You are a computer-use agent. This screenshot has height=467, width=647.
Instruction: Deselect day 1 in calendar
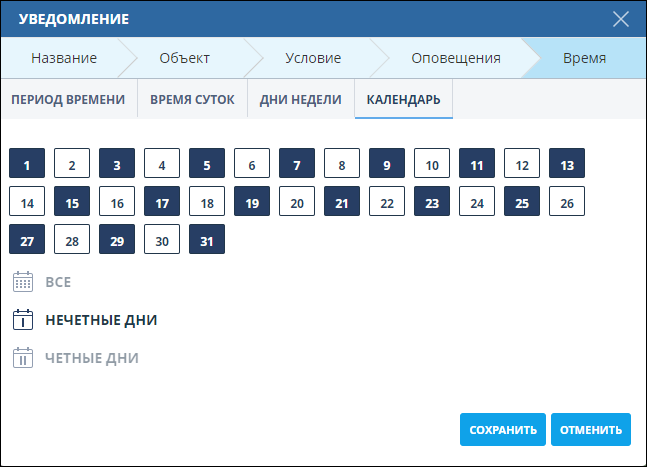tap(27, 163)
